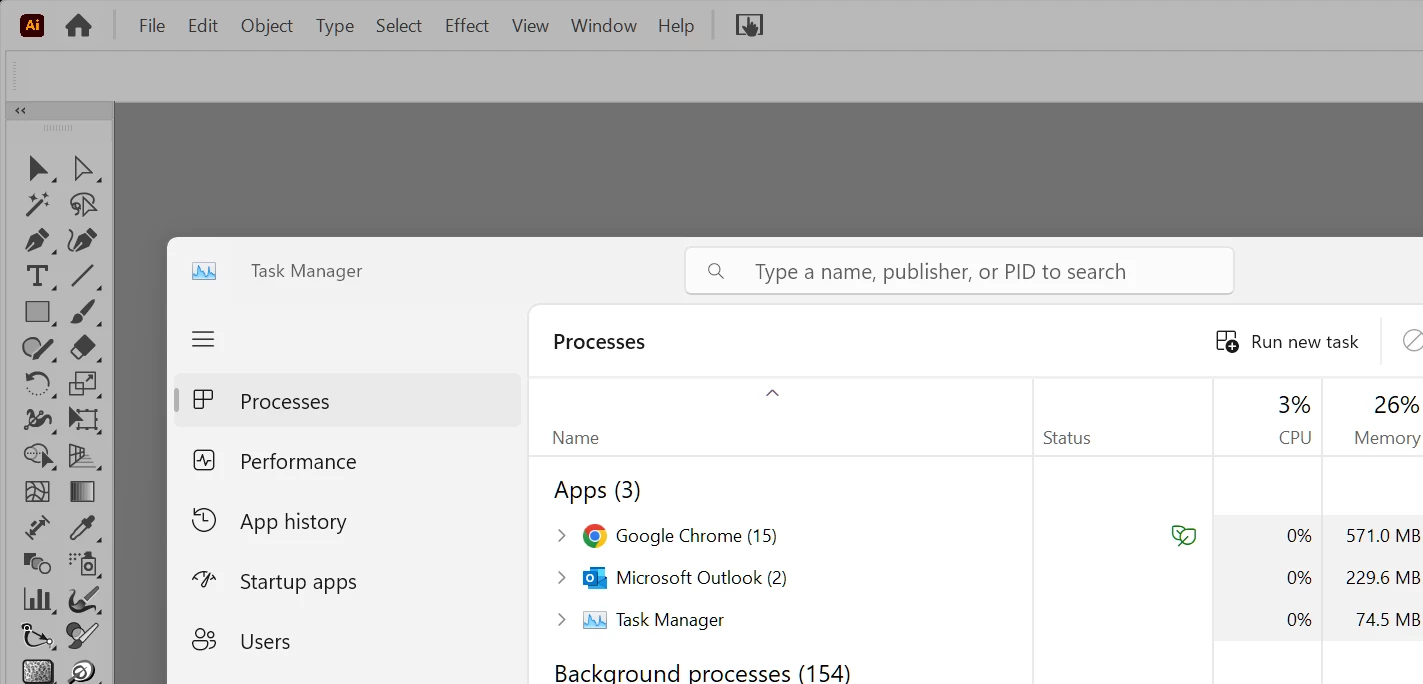
Task: Select the Direct Selection tool (white arrow)
Action: (82, 168)
